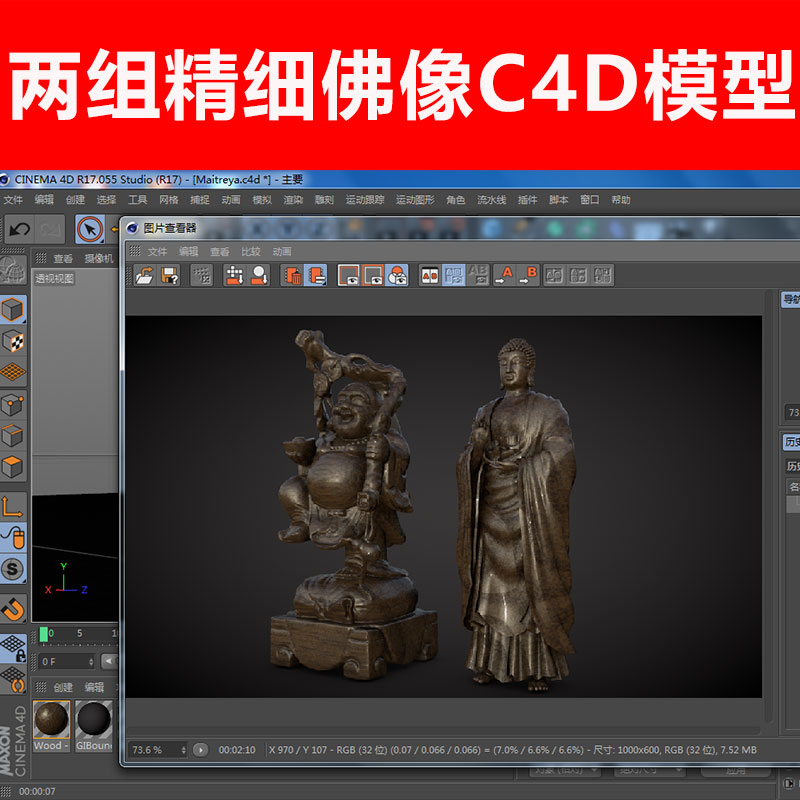
Task: Select the texture mode checkered cube icon
Action: tap(13, 342)
